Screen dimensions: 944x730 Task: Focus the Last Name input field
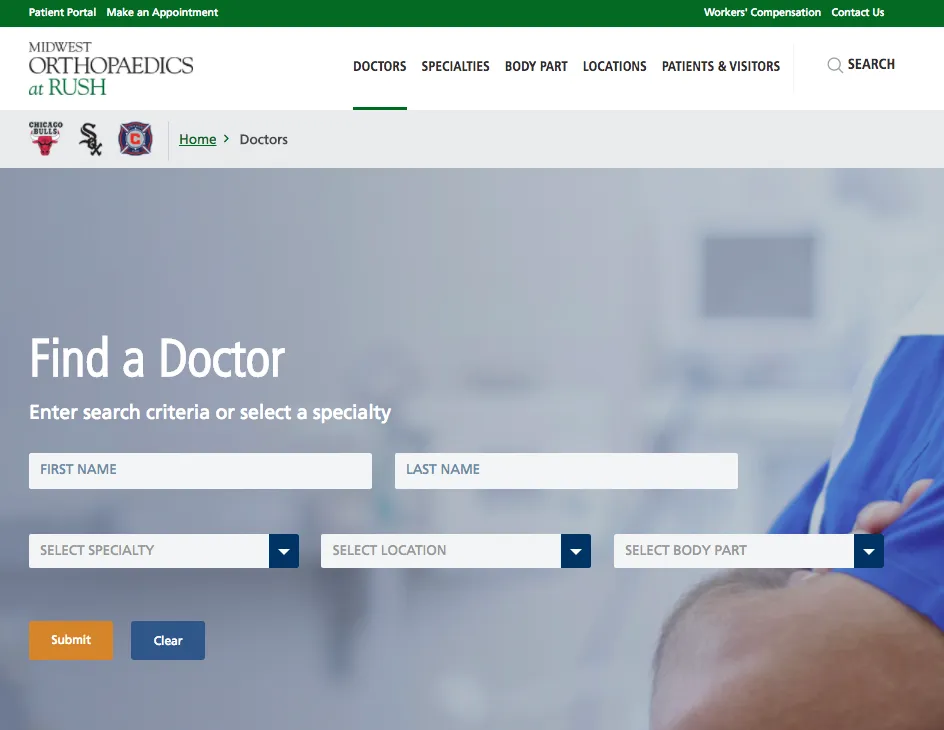click(x=566, y=471)
